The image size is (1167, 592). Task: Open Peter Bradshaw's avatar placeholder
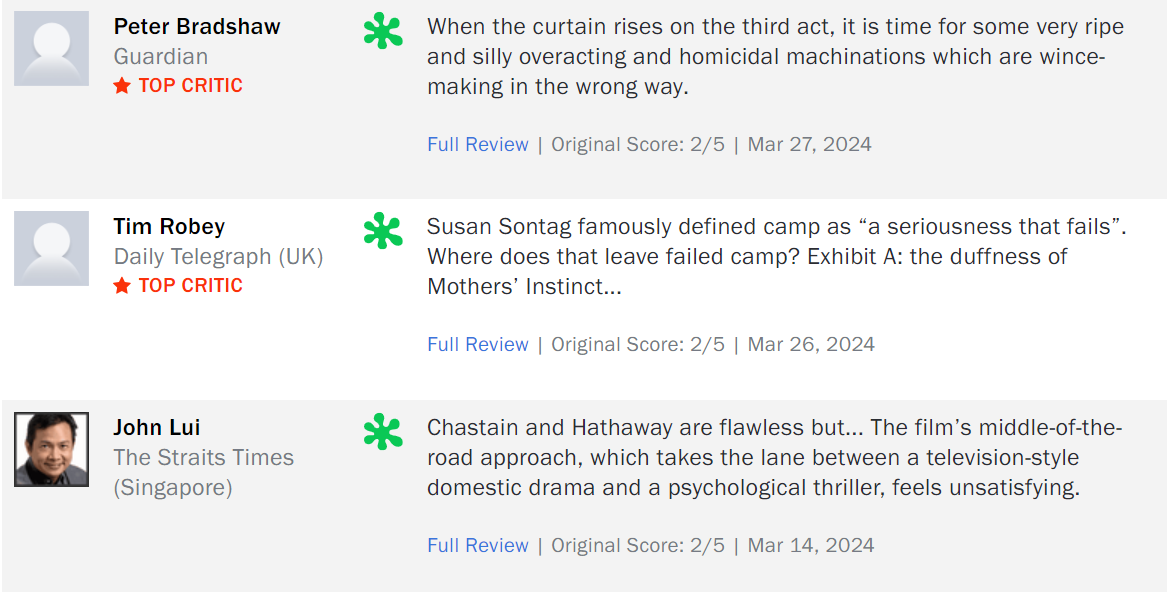pyautogui.click(x=51, y=48)
